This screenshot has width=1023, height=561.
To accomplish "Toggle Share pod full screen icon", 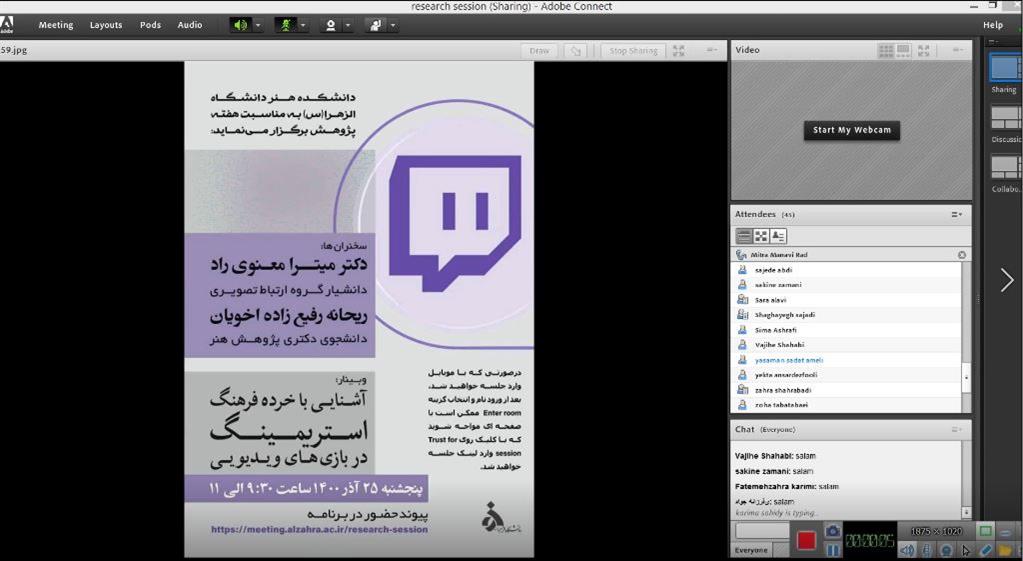I will (679, 51).
